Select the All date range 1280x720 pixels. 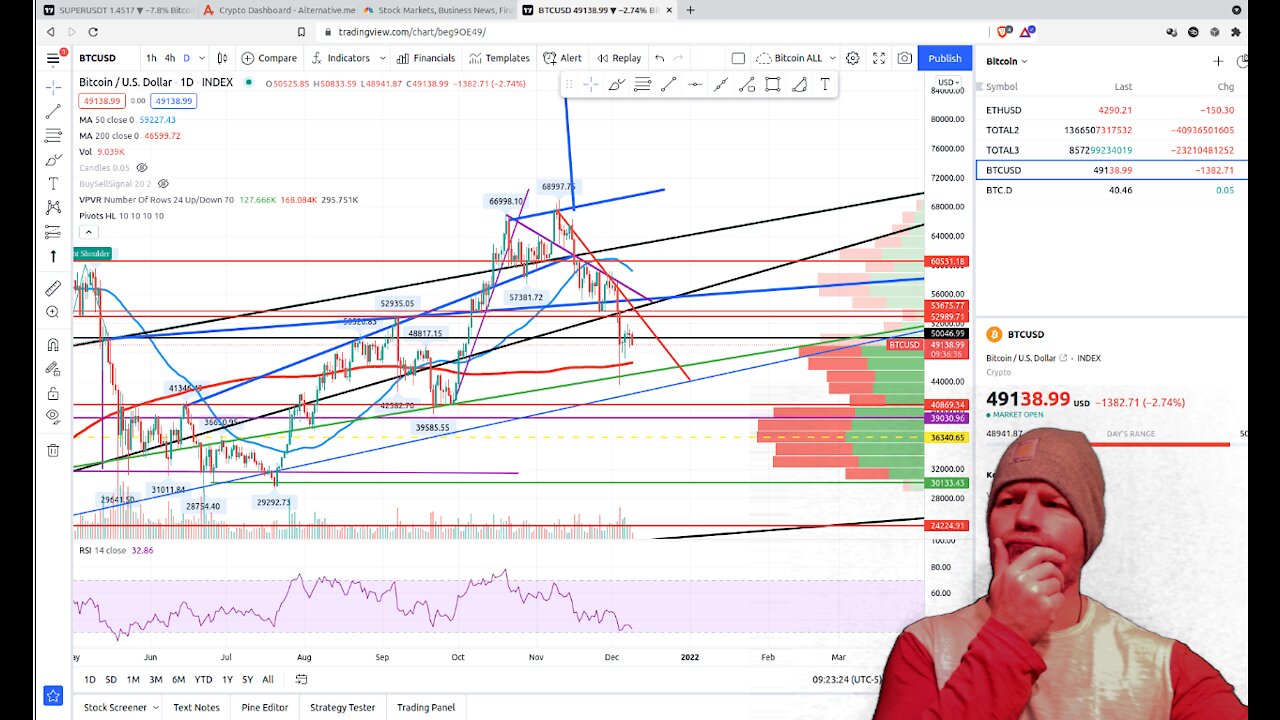point(268,679)
